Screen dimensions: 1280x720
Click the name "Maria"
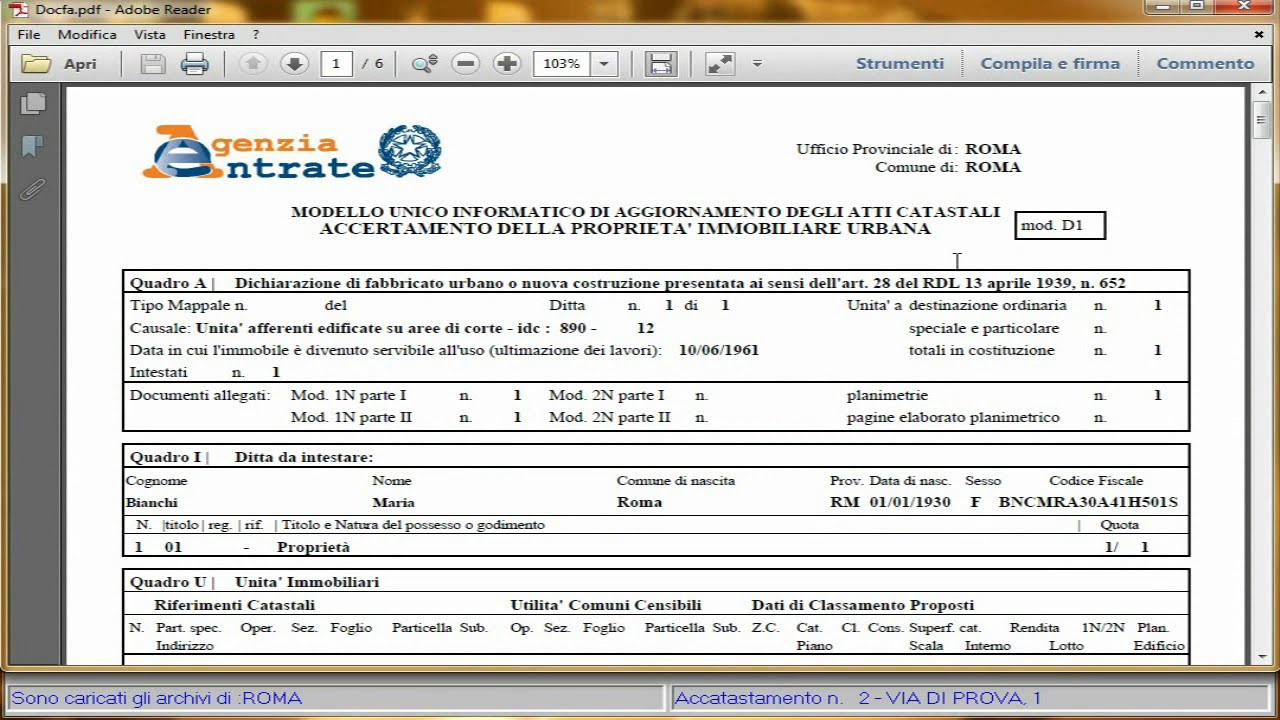393,502
